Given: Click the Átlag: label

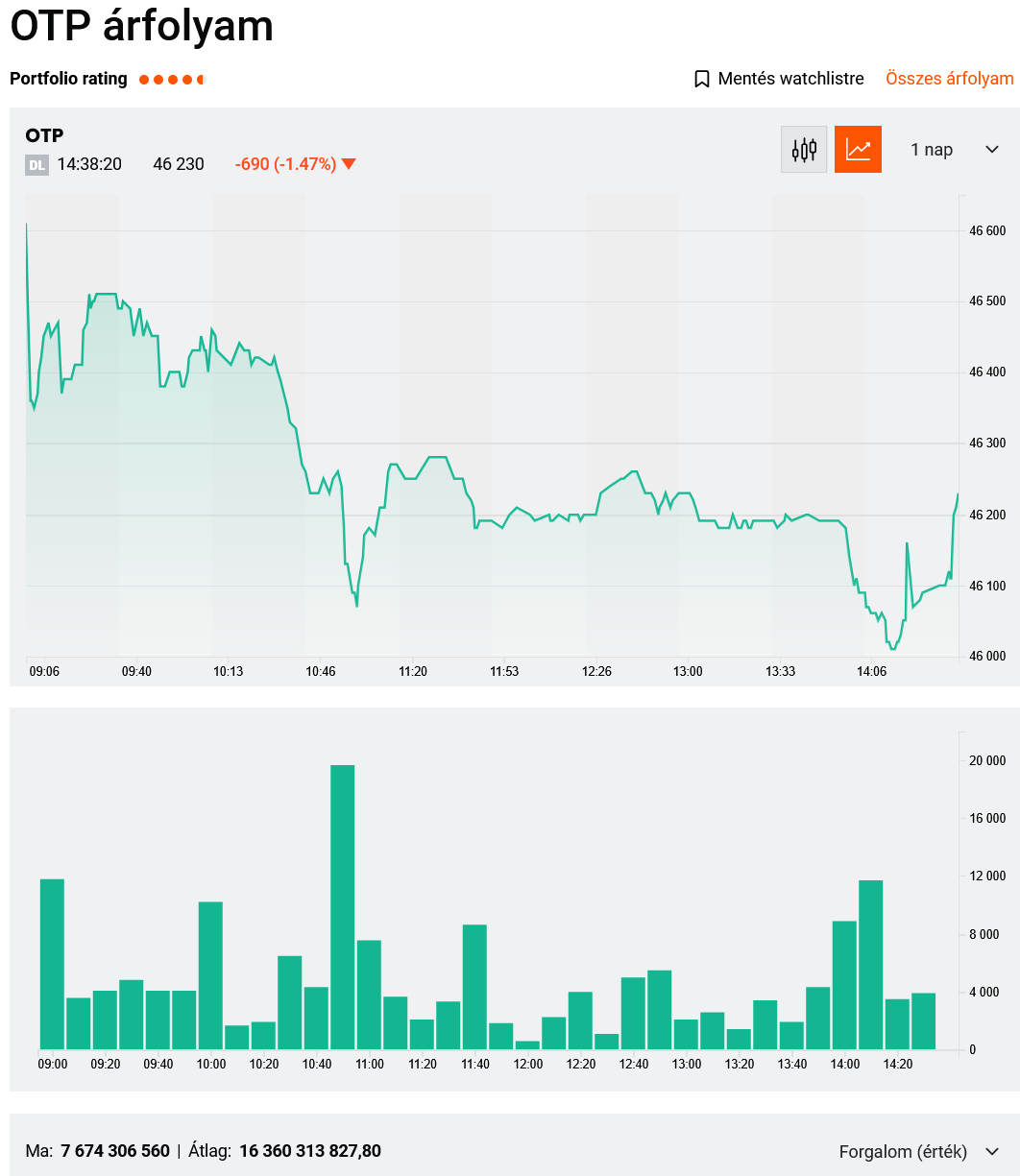Looking at the screenshot, I should [209, 1151].
